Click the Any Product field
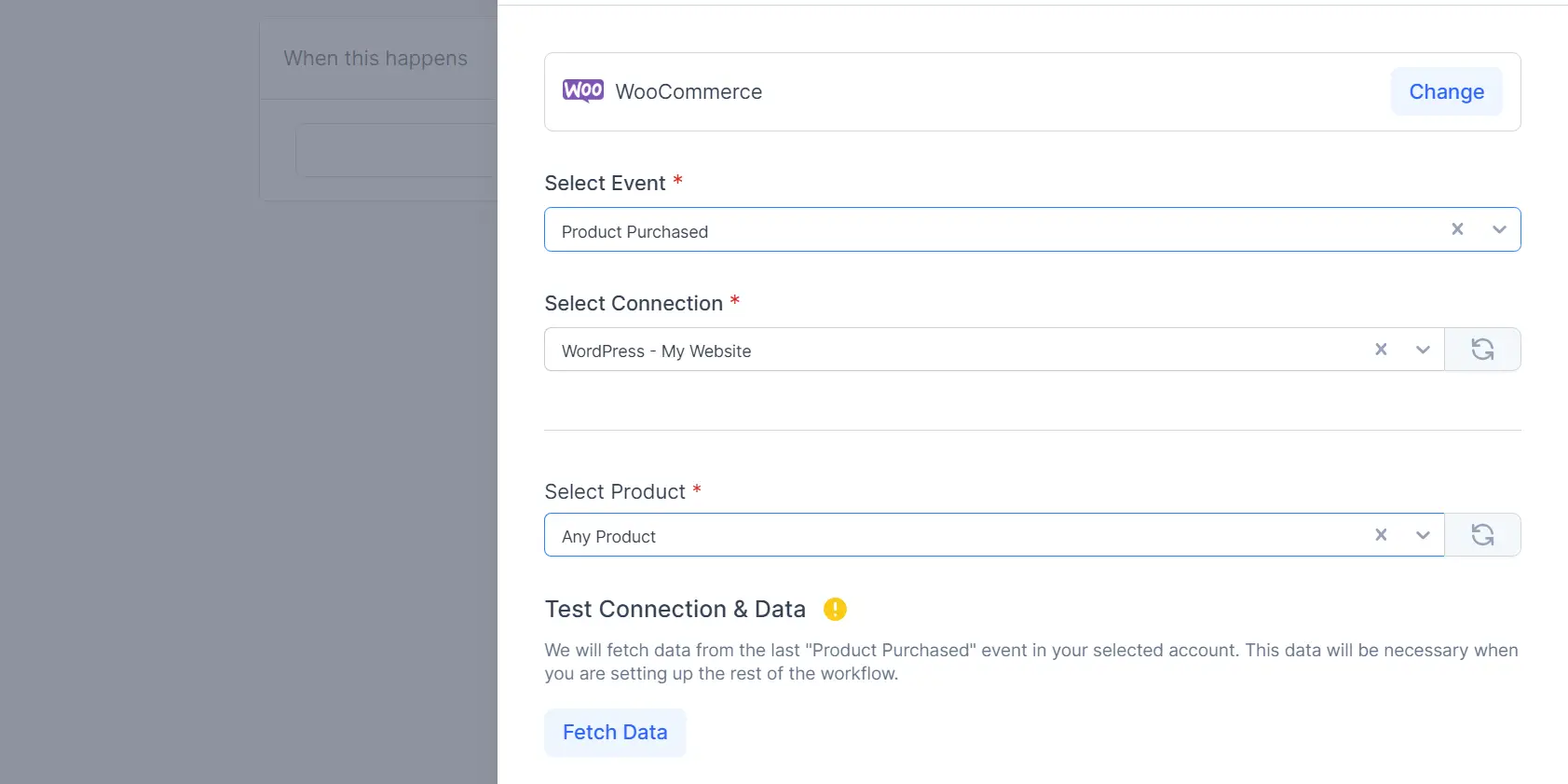This screenshot has width=1568, height=784. pos(994,535)
